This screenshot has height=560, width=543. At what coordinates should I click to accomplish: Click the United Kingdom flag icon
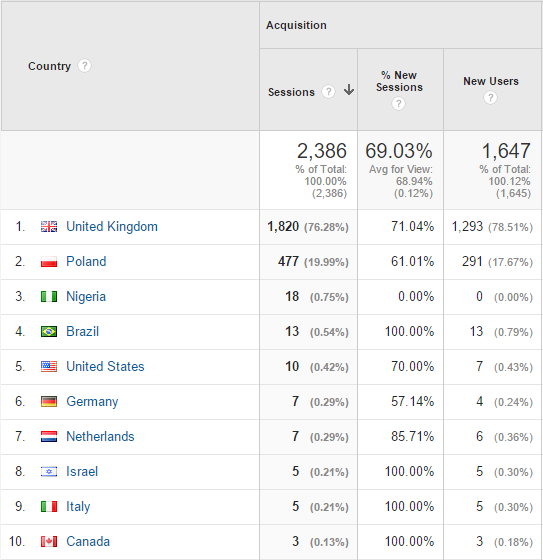click(49, 226)
